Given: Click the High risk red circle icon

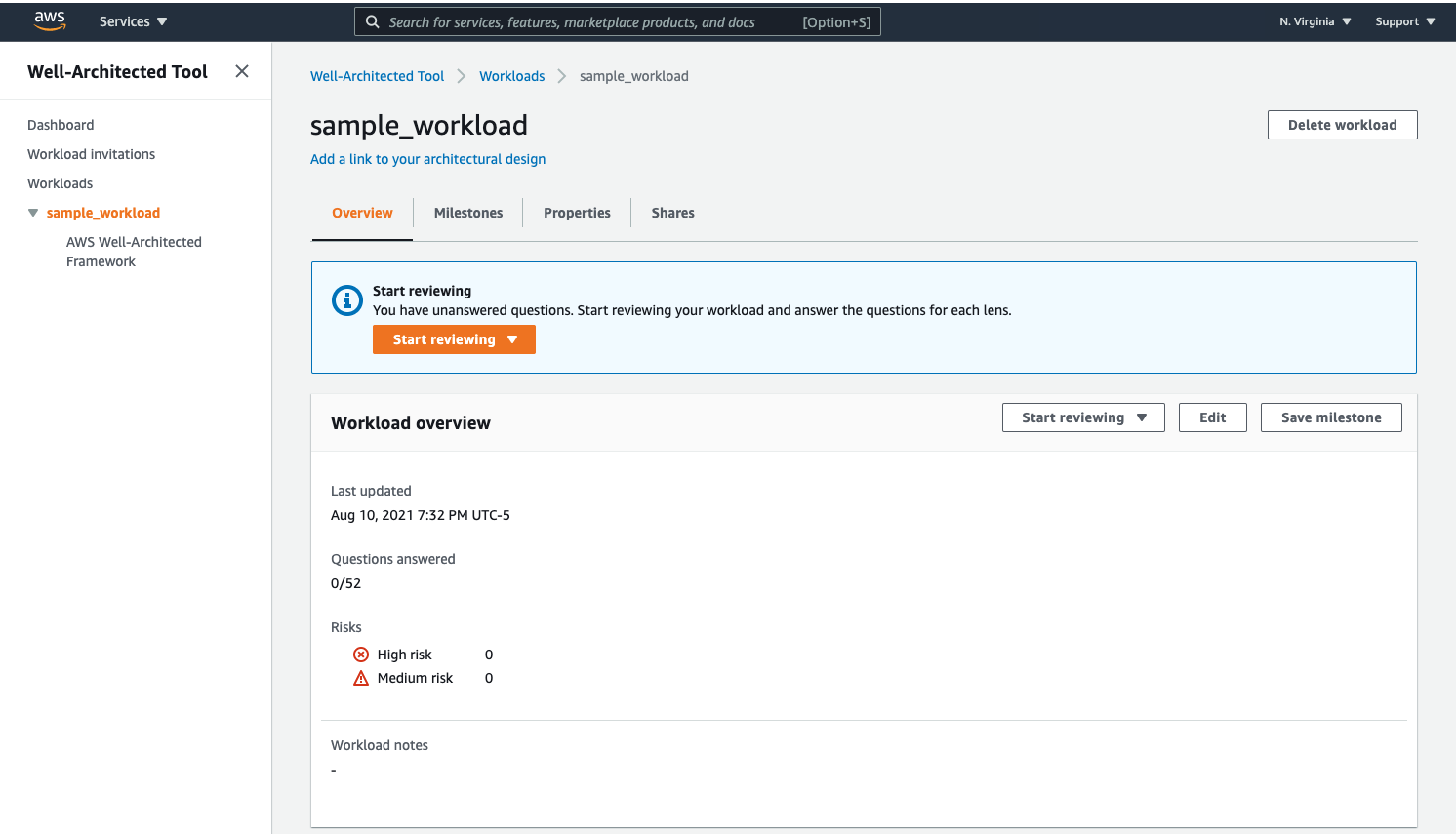Looking at the screenshot, I should (x=361, y=655).
